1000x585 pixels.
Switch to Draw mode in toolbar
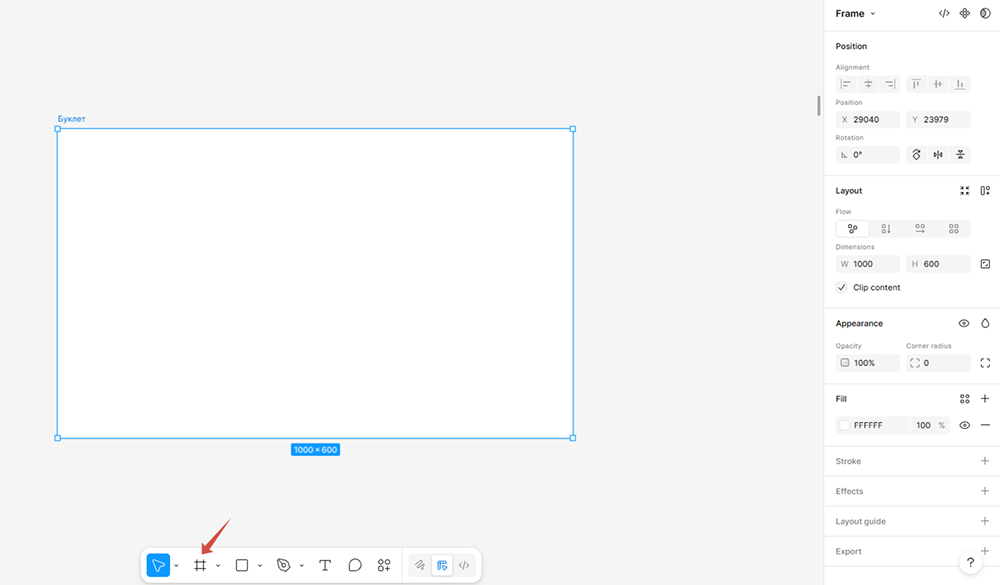pyautogui.click(x=419, y=565)
